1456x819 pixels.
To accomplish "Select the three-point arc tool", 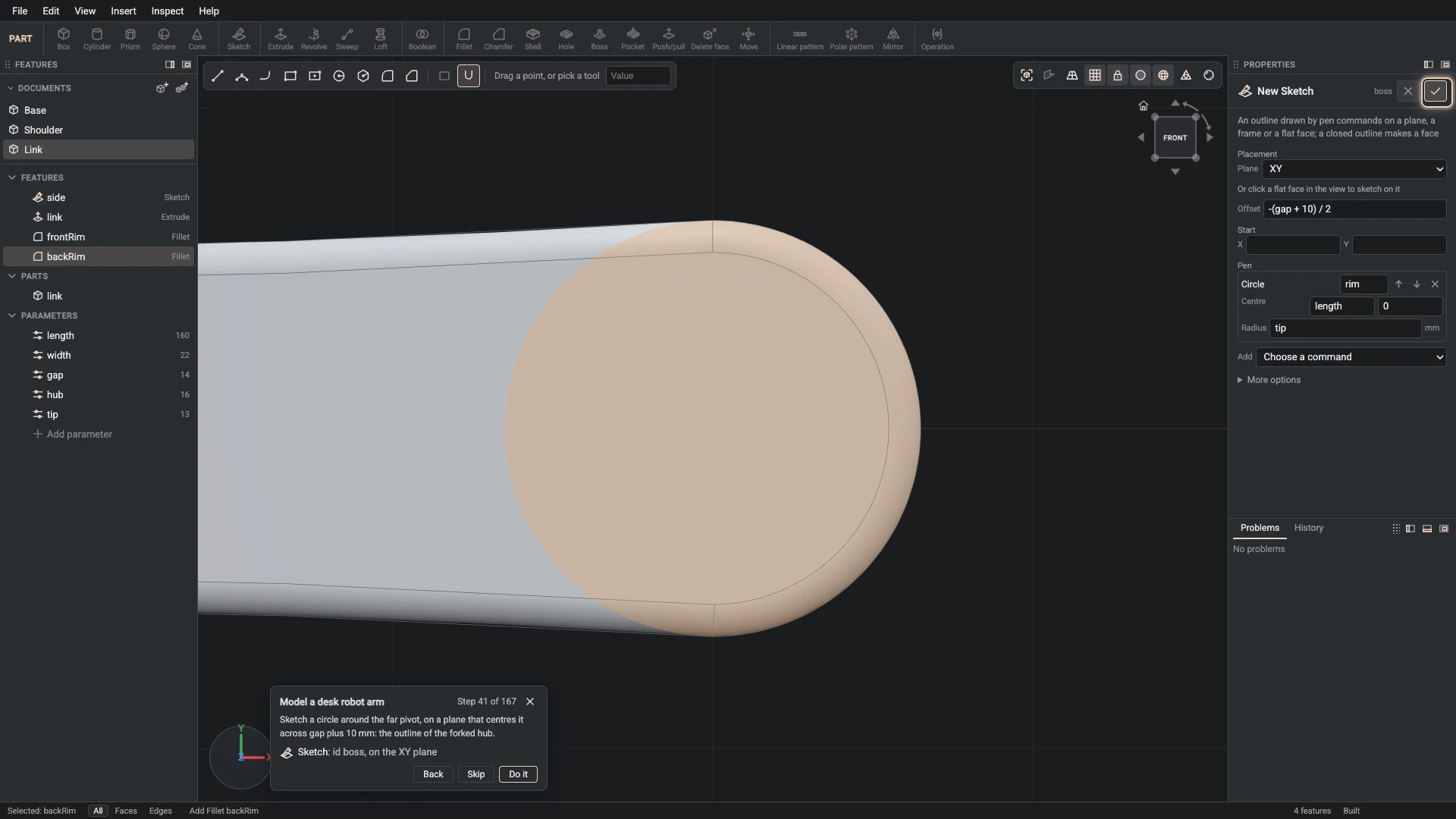I will coord(242,76).
